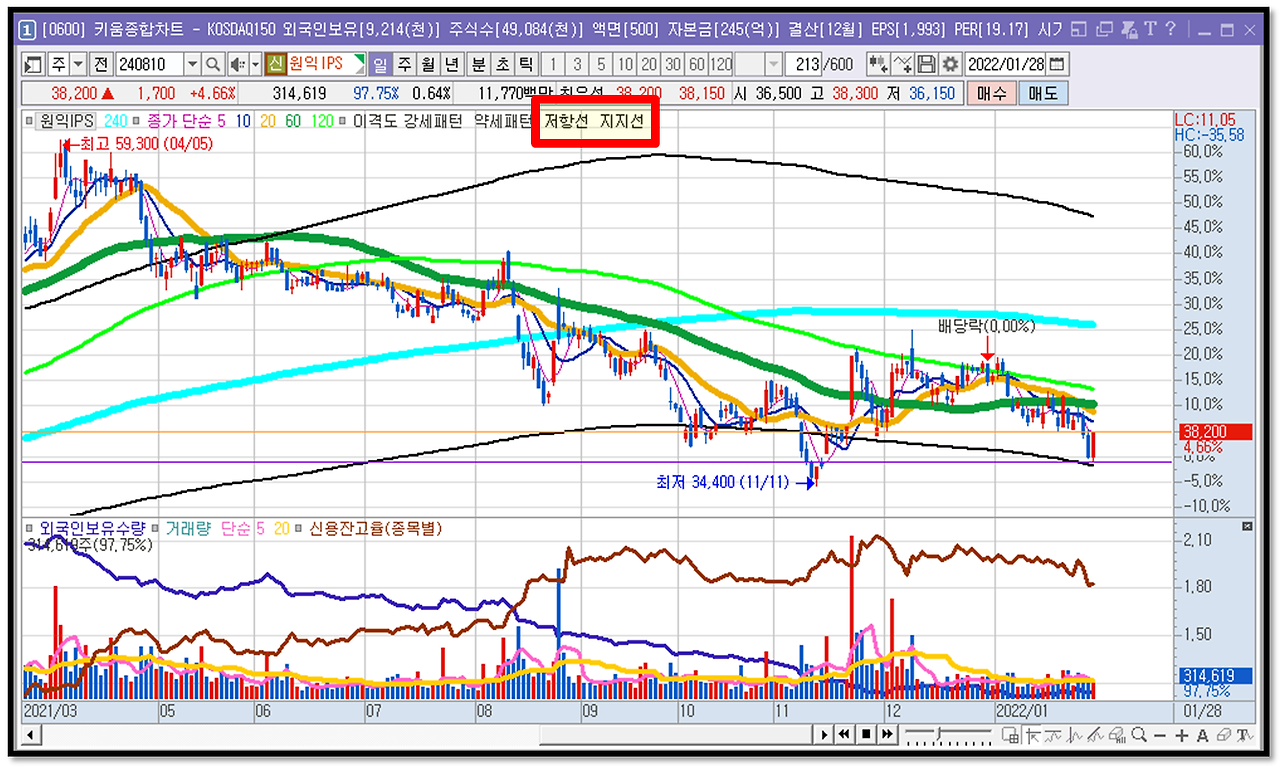1280x768 pixels.
Task: Open the 주 dropdown arrow at toolbar left
Action: (x=79, y=64)
